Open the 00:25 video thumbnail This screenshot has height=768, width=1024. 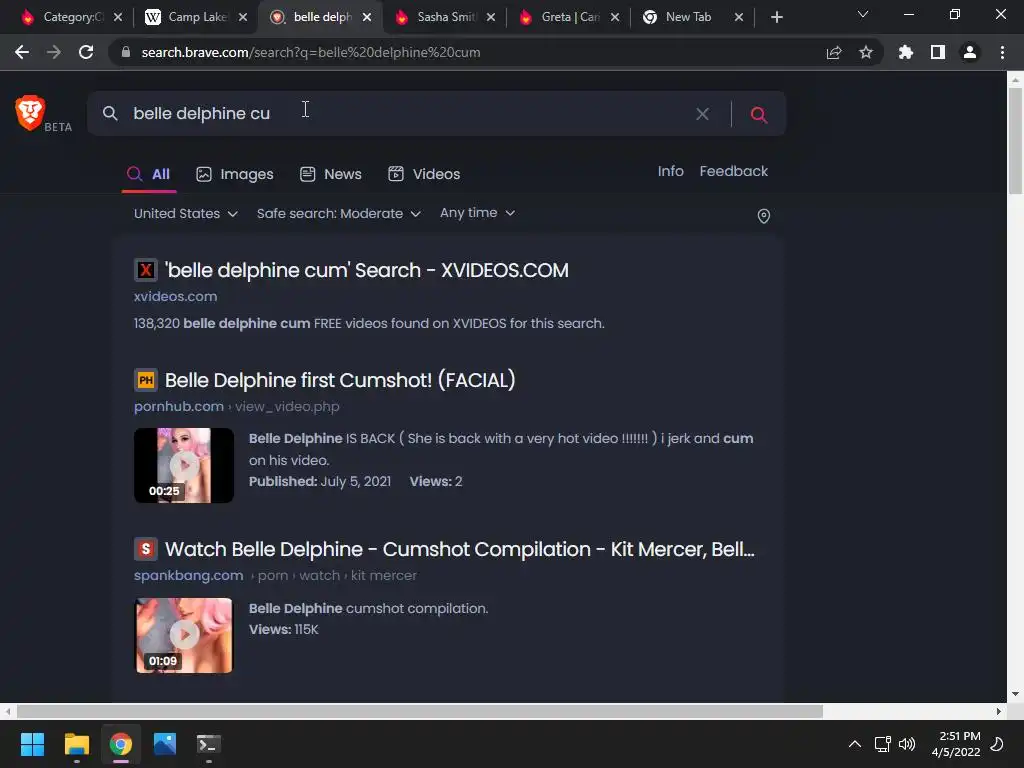click(184, 465)
